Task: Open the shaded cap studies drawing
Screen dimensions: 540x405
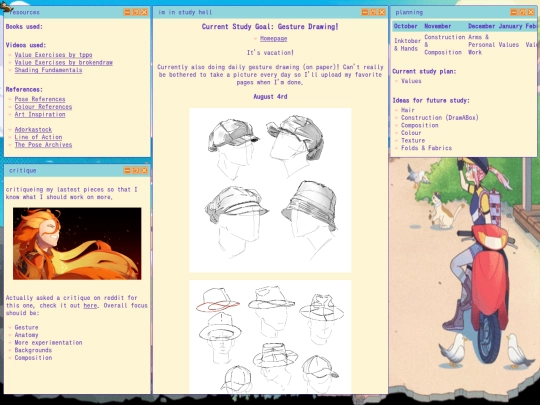Action: pyautogui.click(x=270, y=190)
